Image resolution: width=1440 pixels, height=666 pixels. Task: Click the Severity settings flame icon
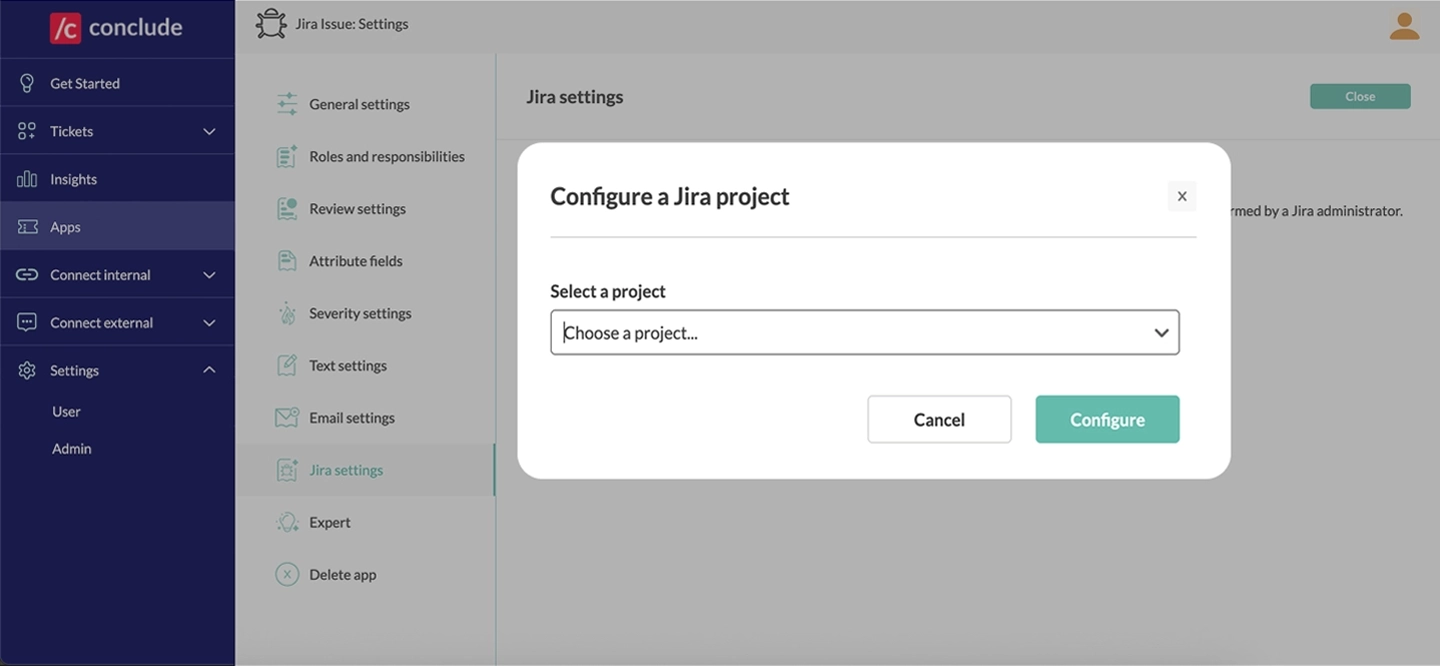(287, 313)
